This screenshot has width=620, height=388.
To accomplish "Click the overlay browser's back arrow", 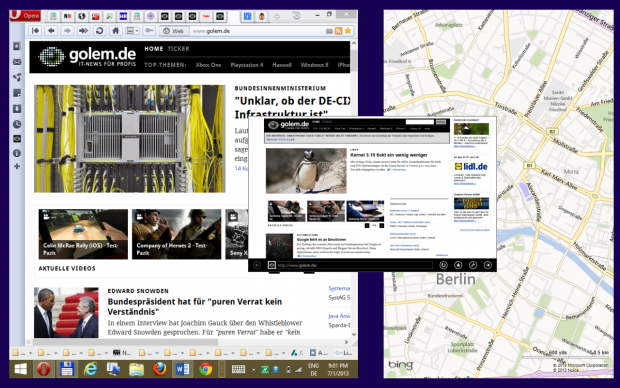I will 257,265.
